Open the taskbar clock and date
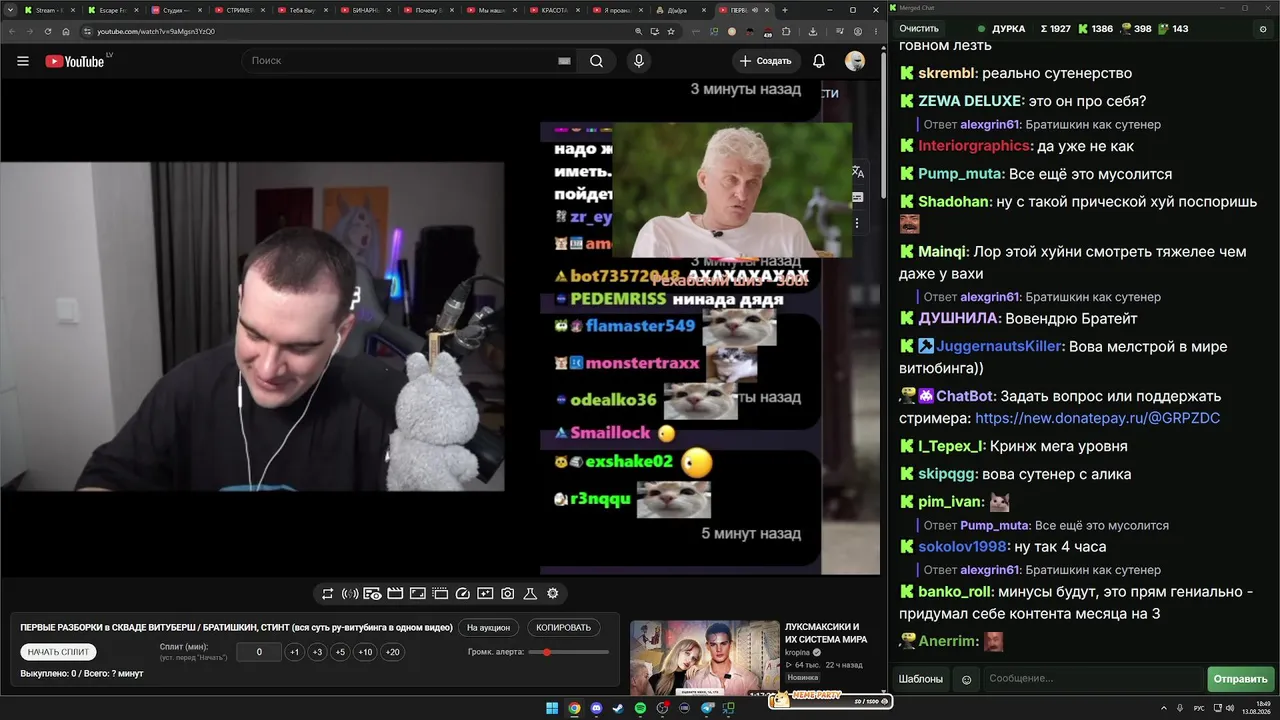1280x720 pixels. [x=1256, y=708]
